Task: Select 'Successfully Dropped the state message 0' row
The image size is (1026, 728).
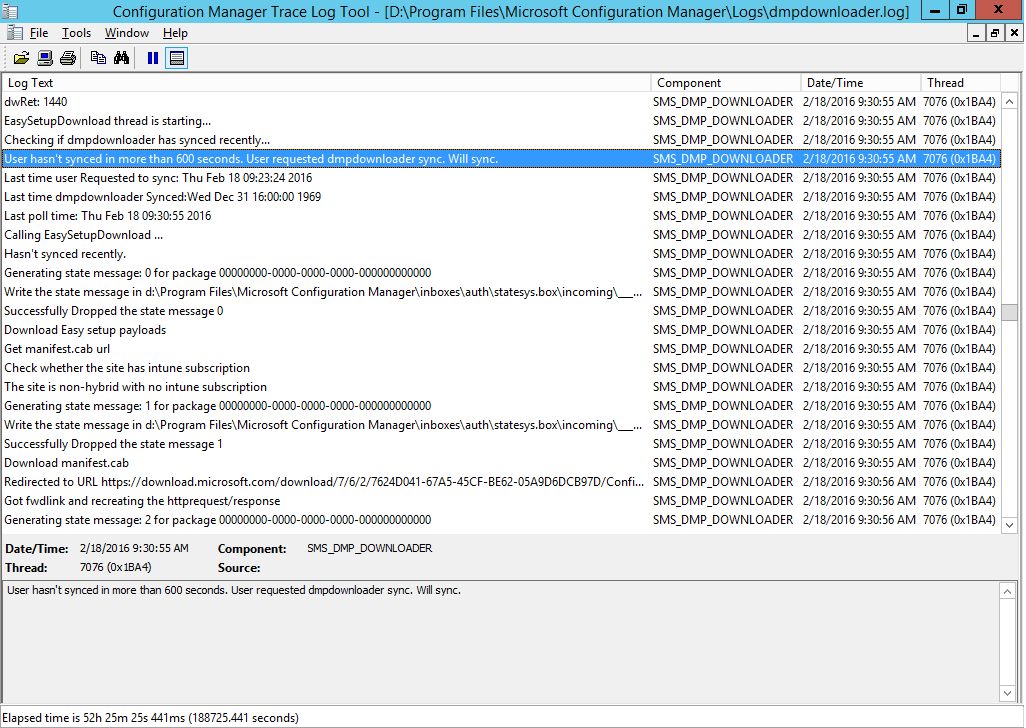Action: pos(501,311)
